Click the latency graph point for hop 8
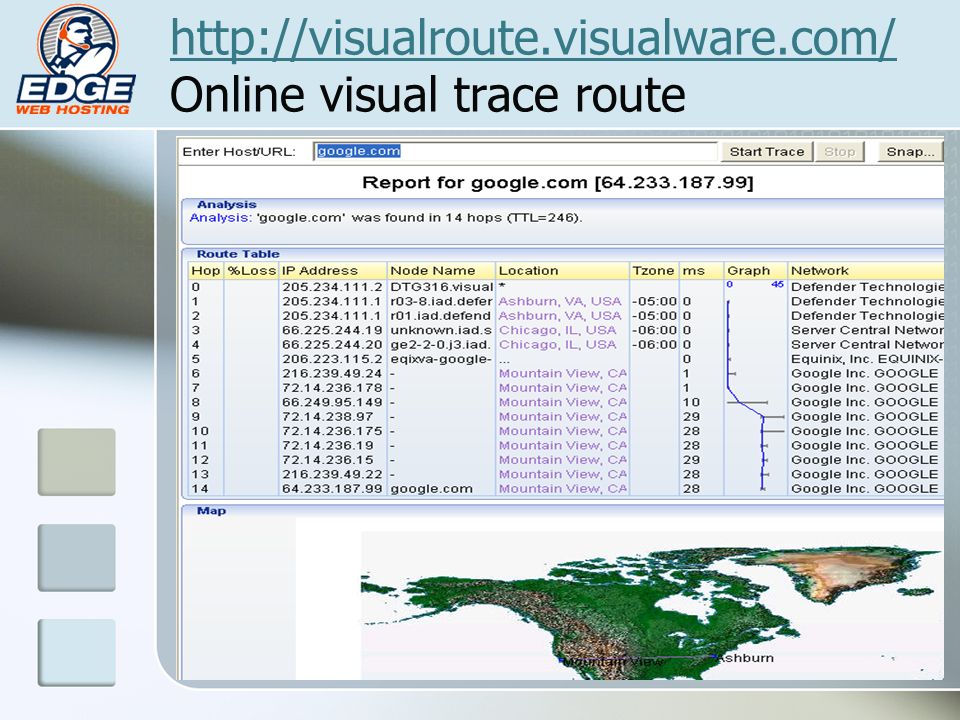 point(739,402)
